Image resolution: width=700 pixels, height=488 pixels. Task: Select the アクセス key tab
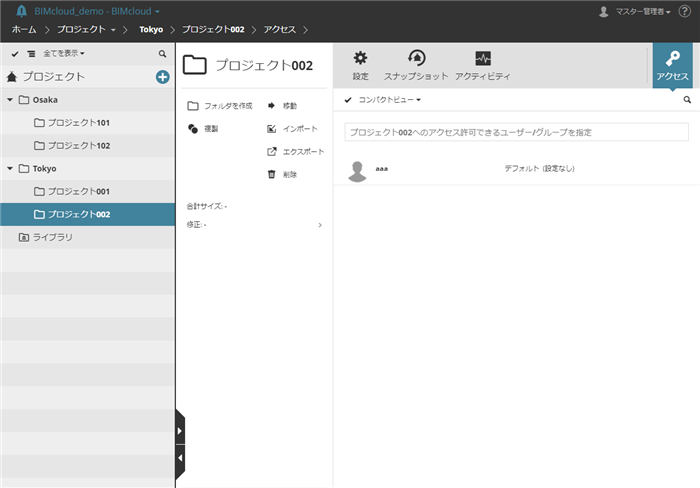[672, 65]
